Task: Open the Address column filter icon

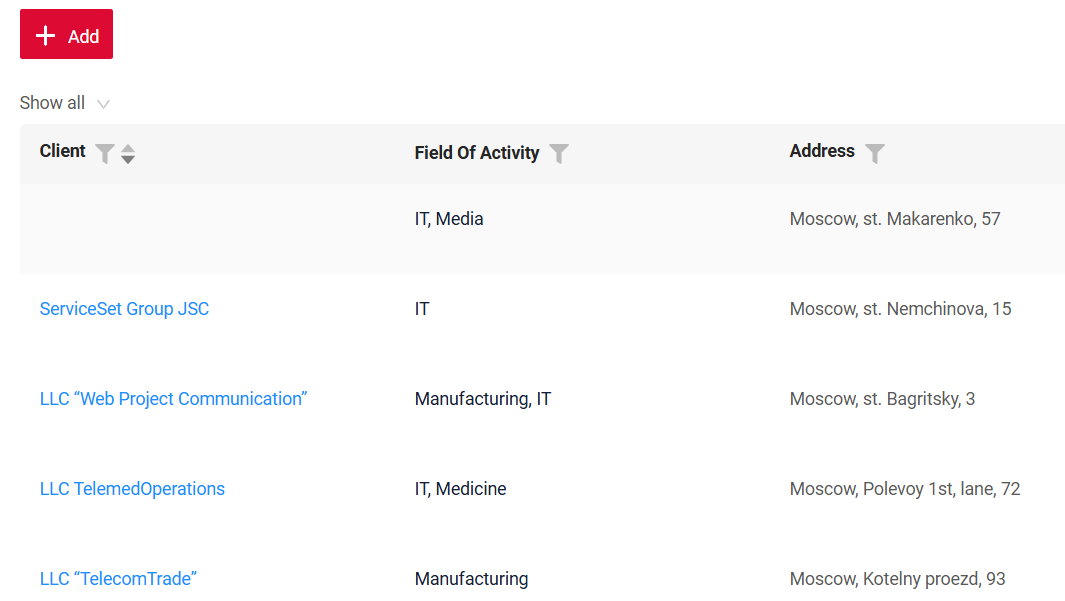Action: tap(875, 153)
